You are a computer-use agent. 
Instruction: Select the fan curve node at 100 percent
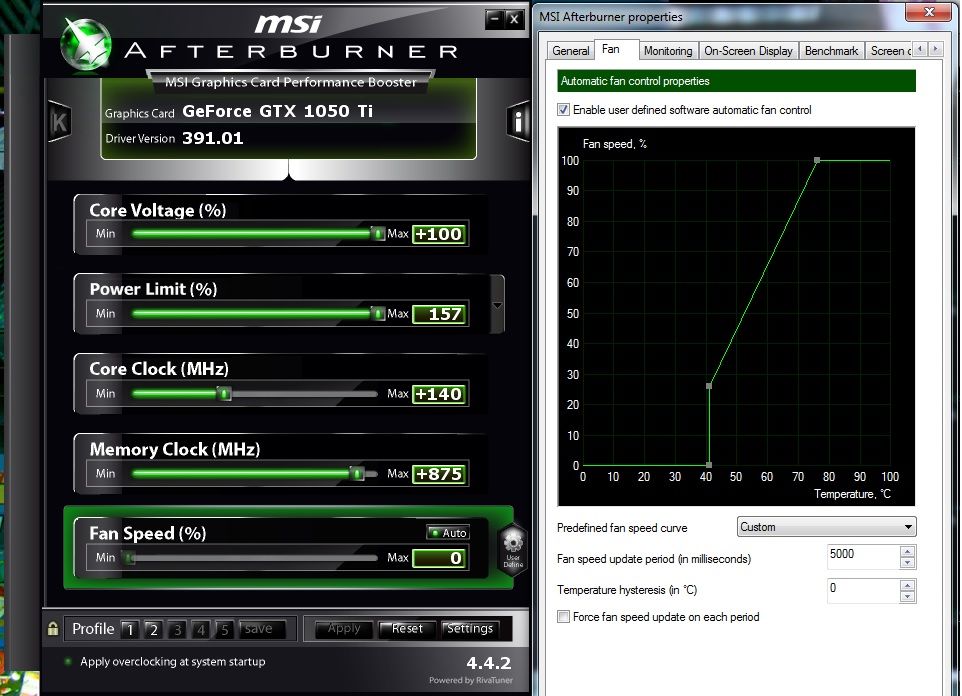817,160
